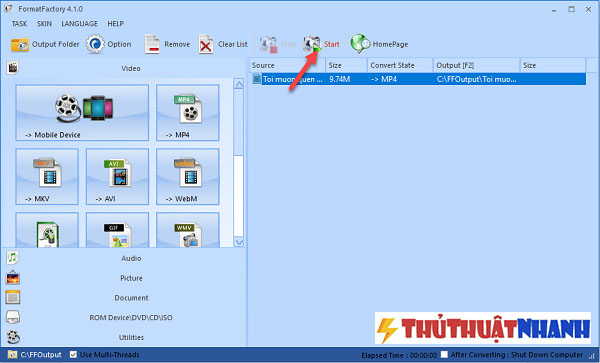Expand the Audio category panel
This screenshot has width=600, height=363.
[131, 258]
